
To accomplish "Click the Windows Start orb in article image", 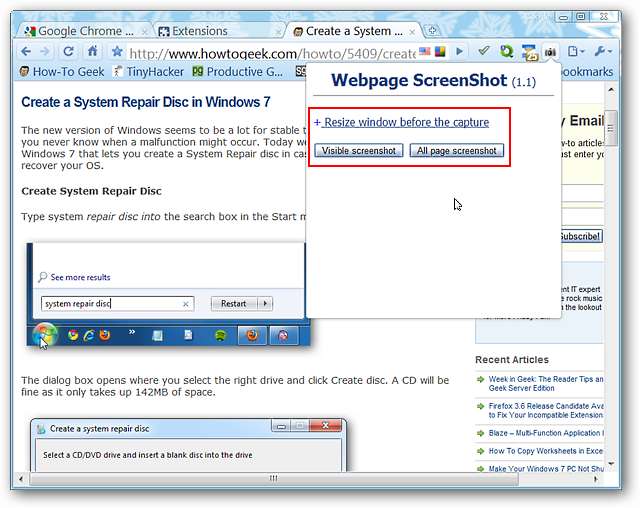I will pos(44,335).
